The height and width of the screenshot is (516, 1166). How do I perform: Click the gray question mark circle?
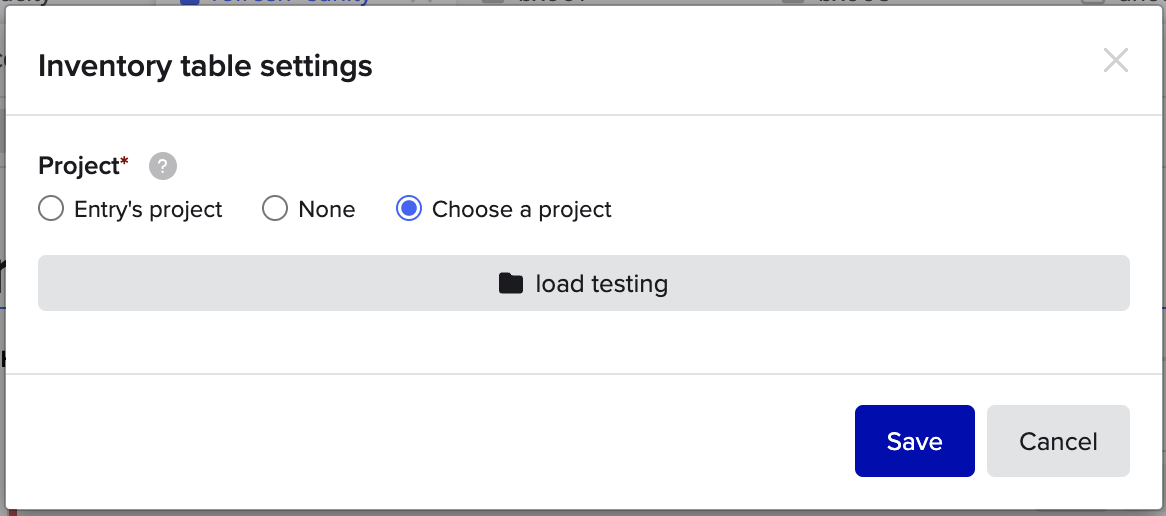point(163,166)
